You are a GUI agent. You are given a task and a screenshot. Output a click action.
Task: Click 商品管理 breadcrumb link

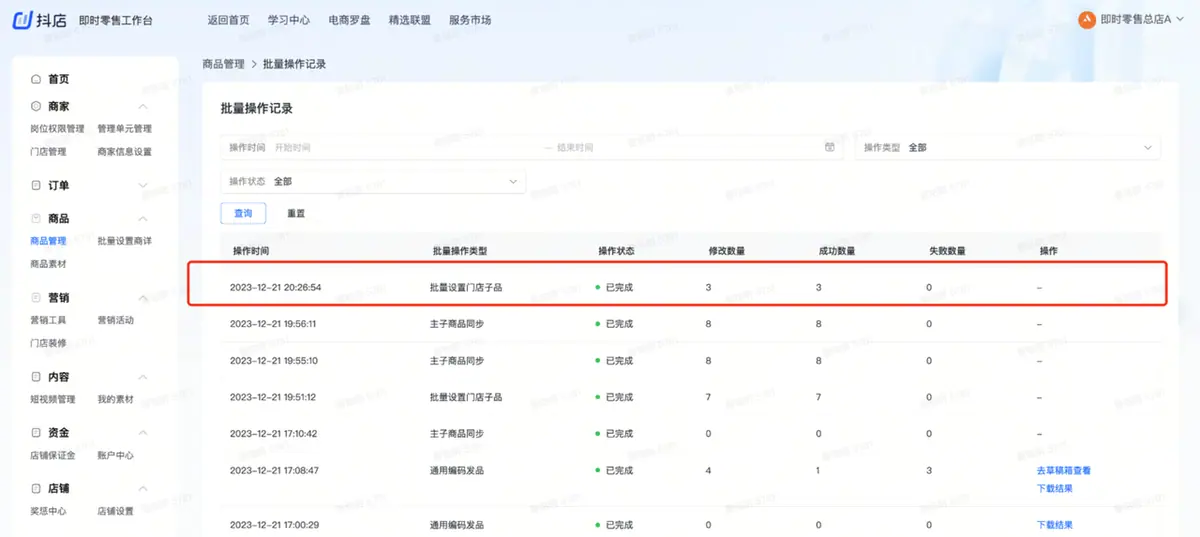[223, 64]
